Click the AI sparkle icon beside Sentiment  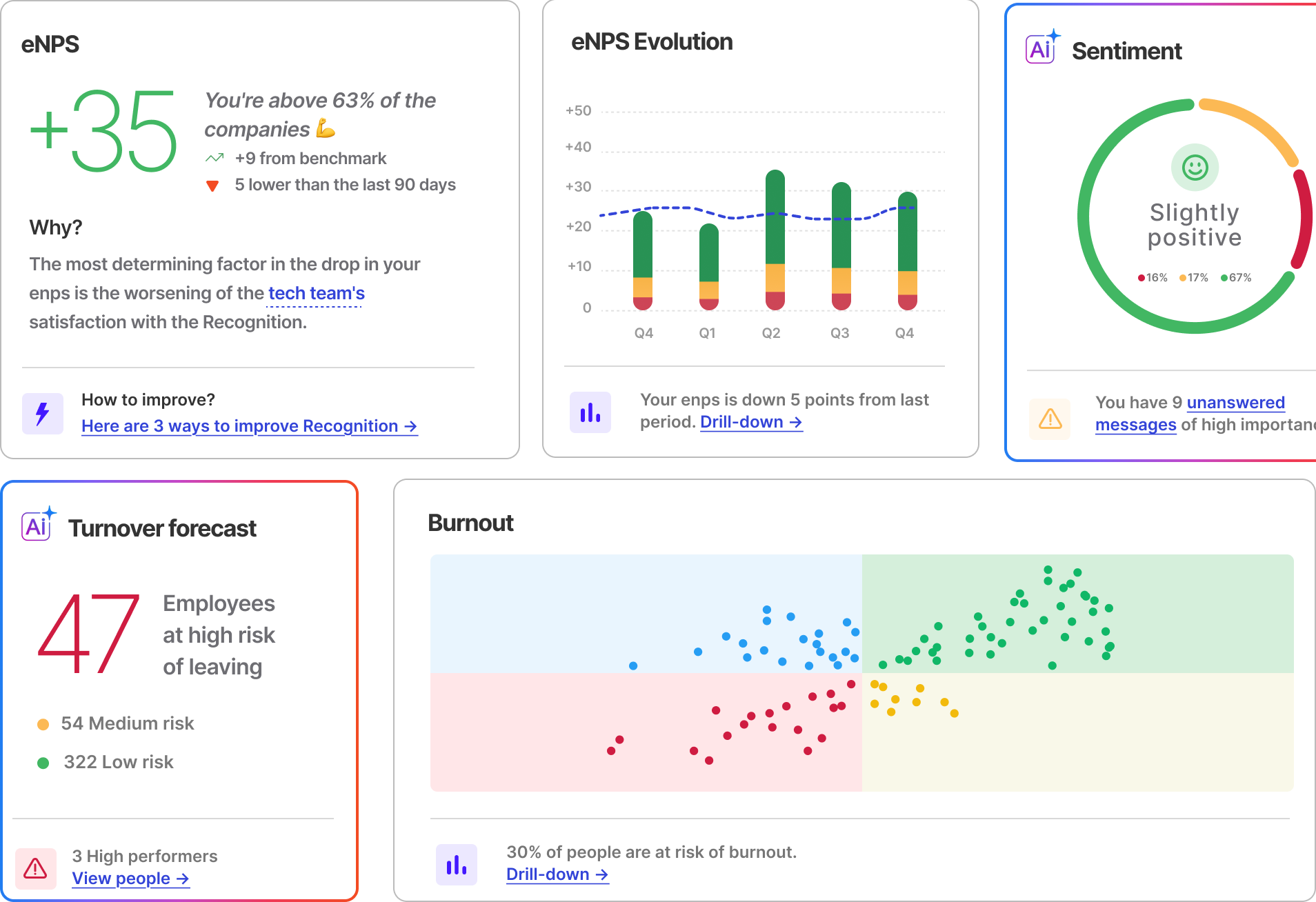(x=1042, y=48)
